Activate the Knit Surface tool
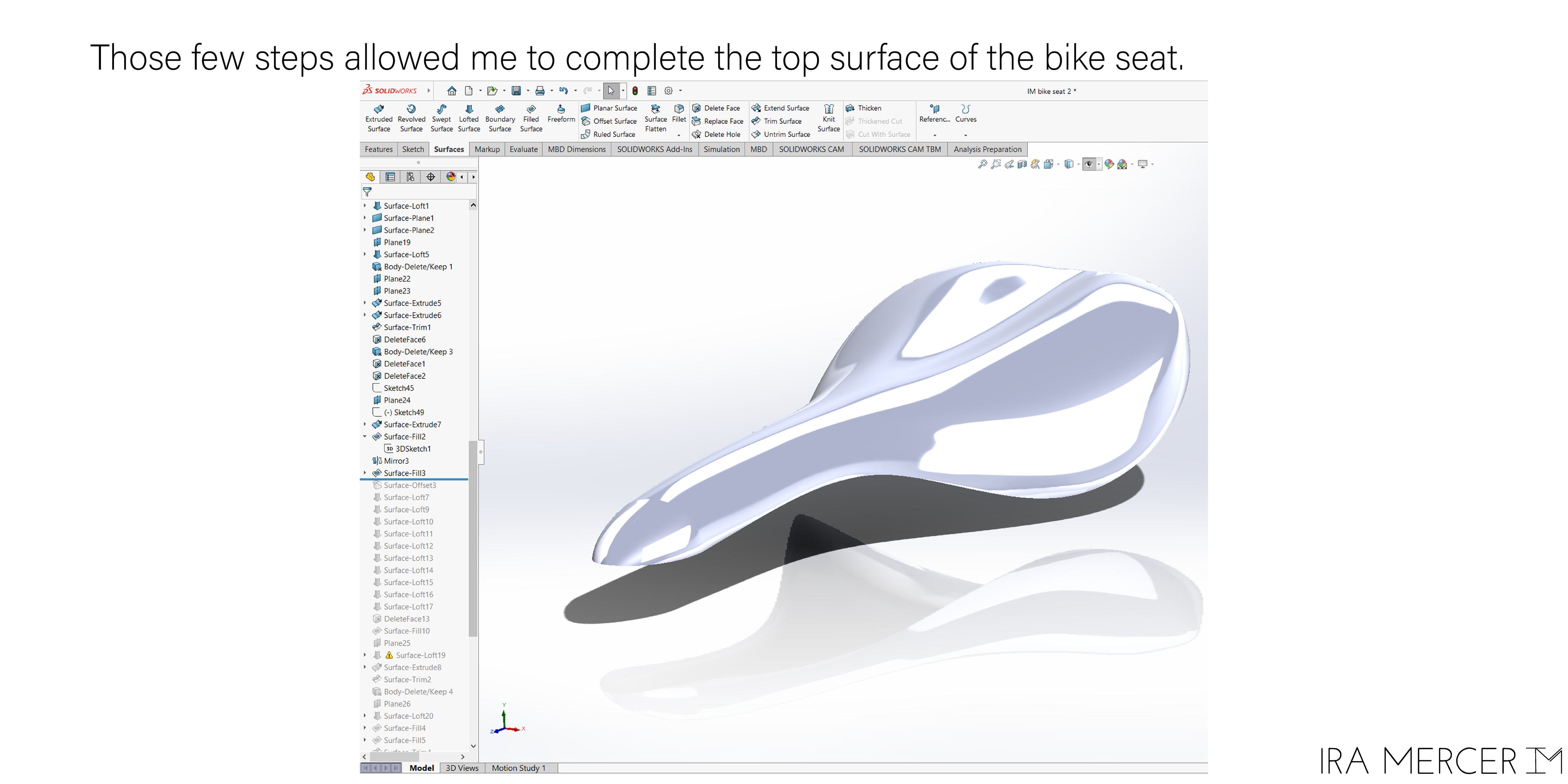Screen dimensions: 1568x784 coord(829,118)
